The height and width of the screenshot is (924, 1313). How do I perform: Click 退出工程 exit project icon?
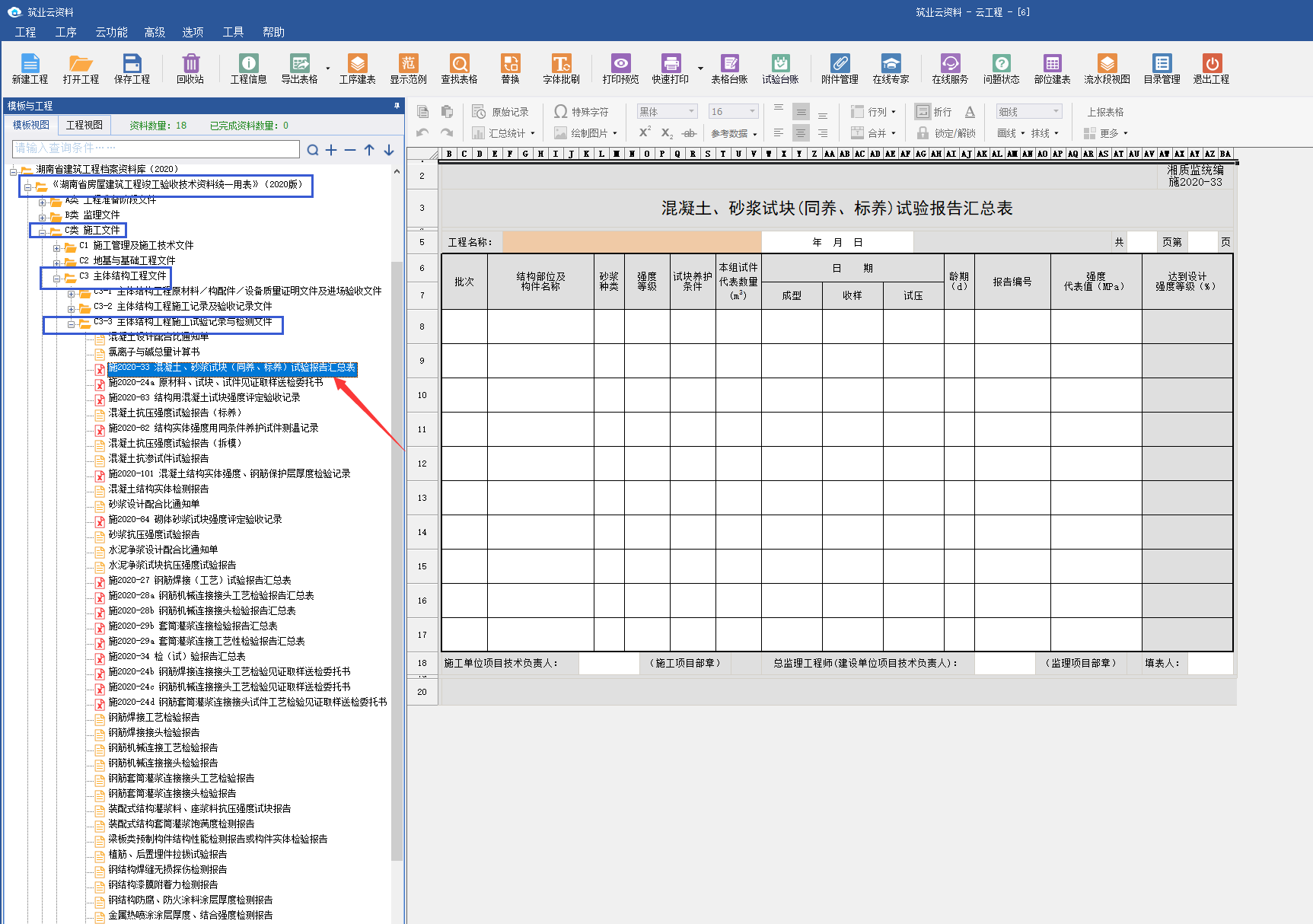pyautogui.click(x=1211, y=69)
